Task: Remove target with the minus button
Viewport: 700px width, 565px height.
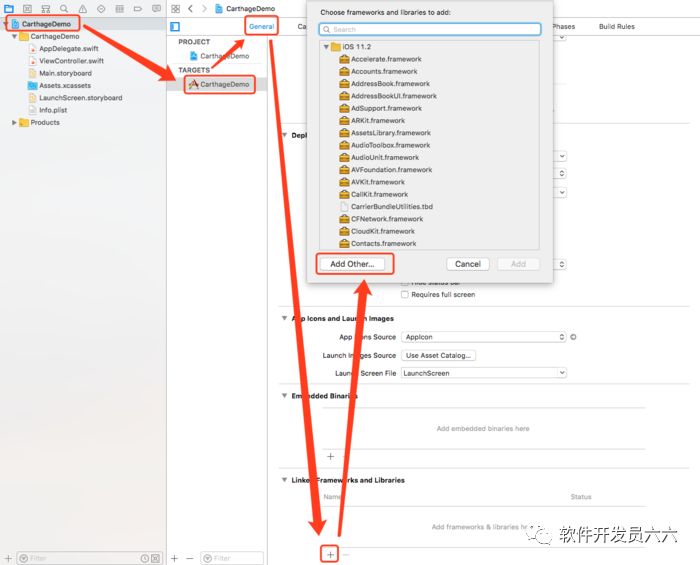Action: 190,558
